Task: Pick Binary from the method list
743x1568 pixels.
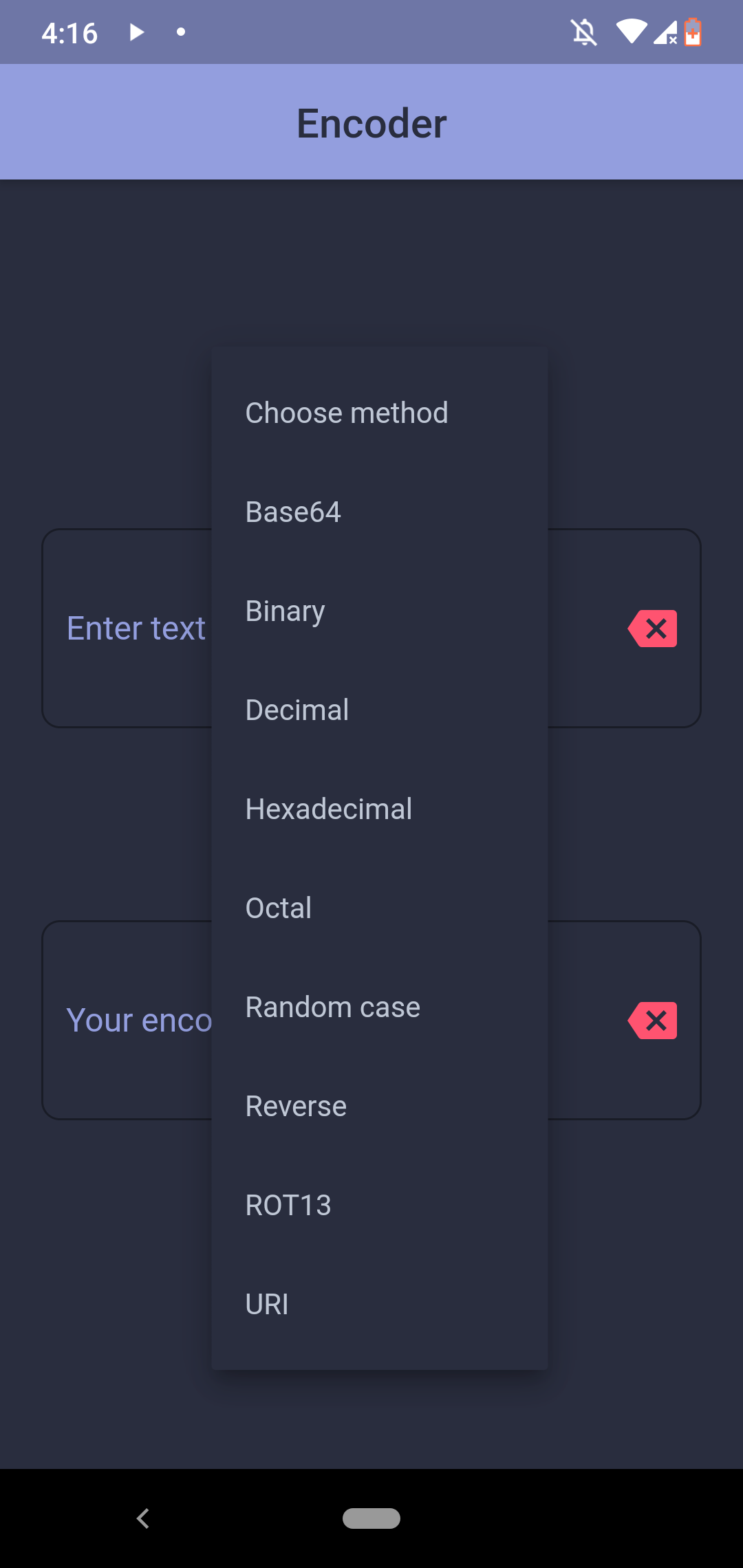Action: tap(286, 611)
